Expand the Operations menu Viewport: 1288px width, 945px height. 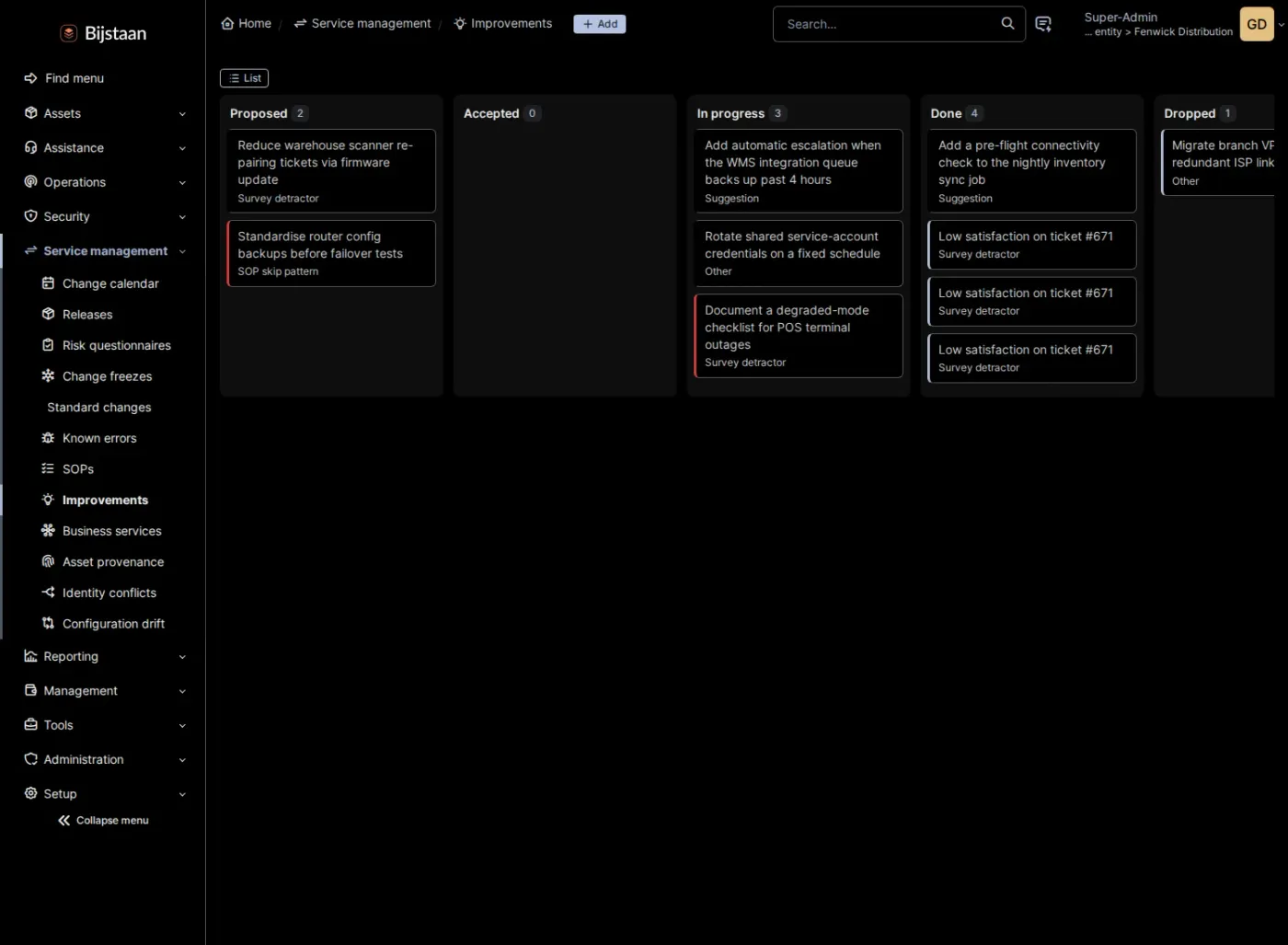tap(103, 182)
